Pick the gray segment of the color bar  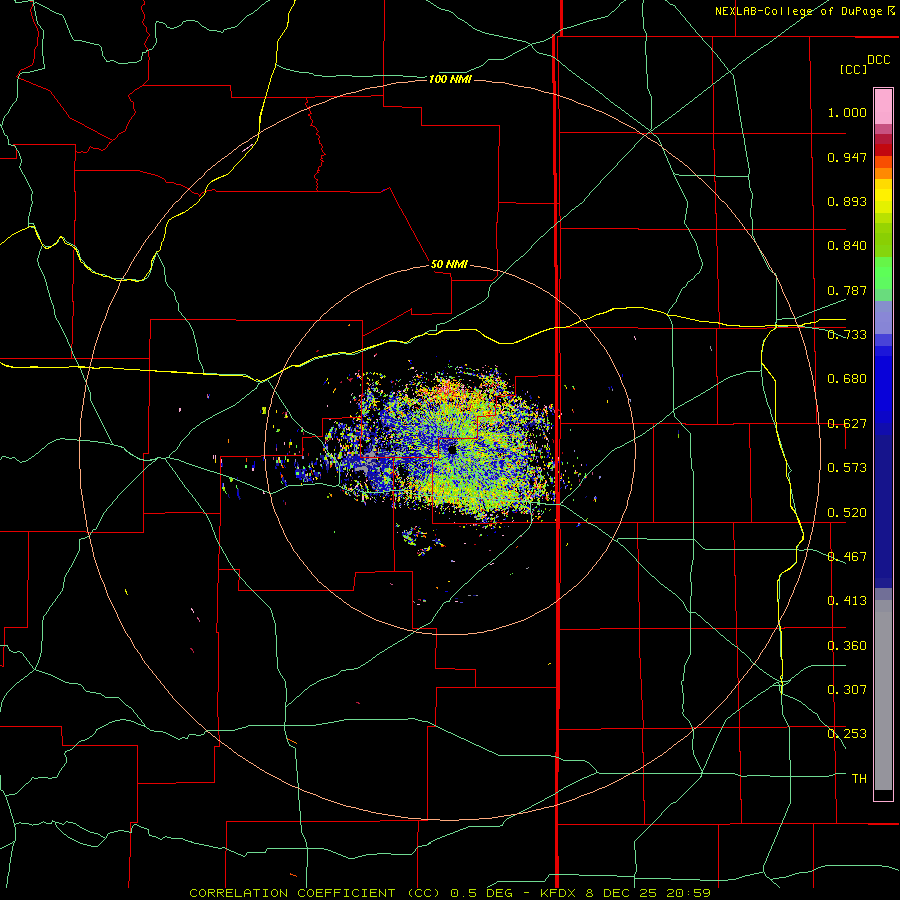coord(883,695)
